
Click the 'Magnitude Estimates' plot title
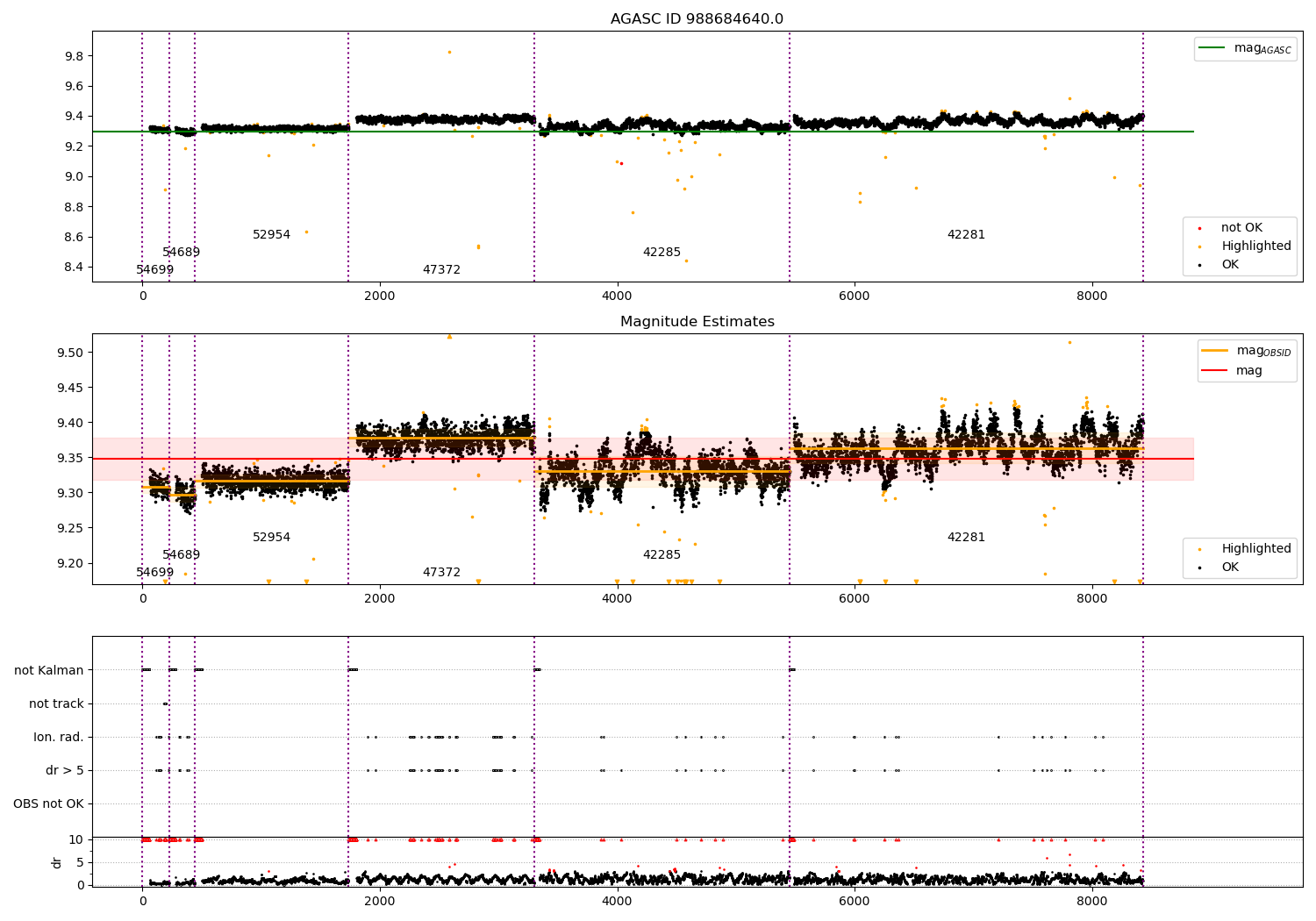(x=697, y=322)
